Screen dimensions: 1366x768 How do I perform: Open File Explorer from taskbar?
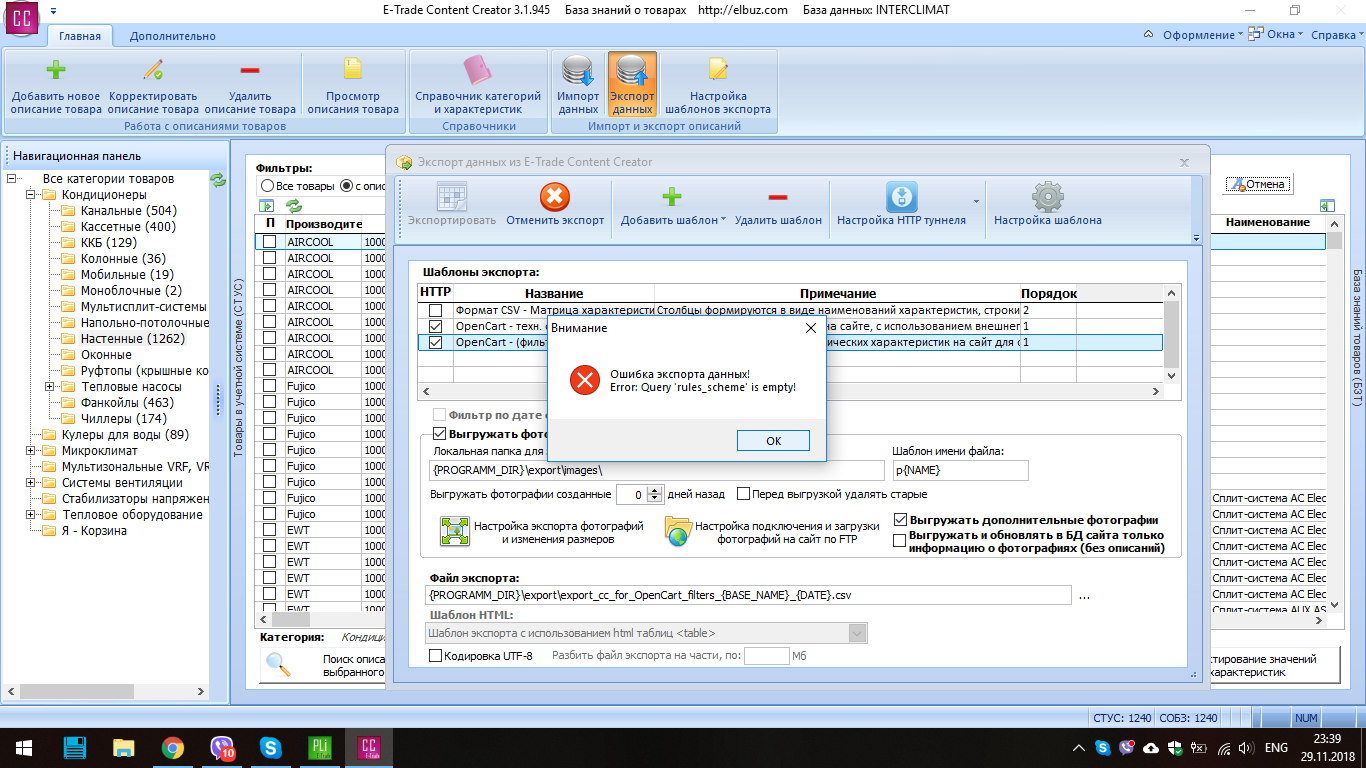(124, 747)
